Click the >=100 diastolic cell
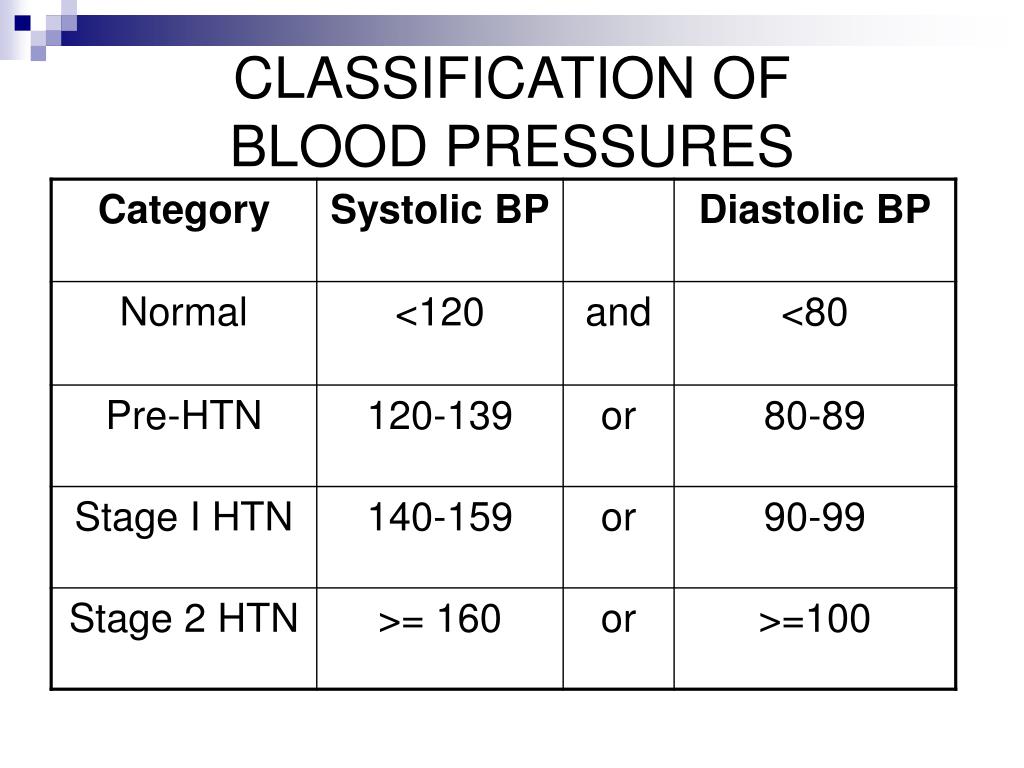The width and height of the screenshot is (1024, 768). tap(814, 638)
